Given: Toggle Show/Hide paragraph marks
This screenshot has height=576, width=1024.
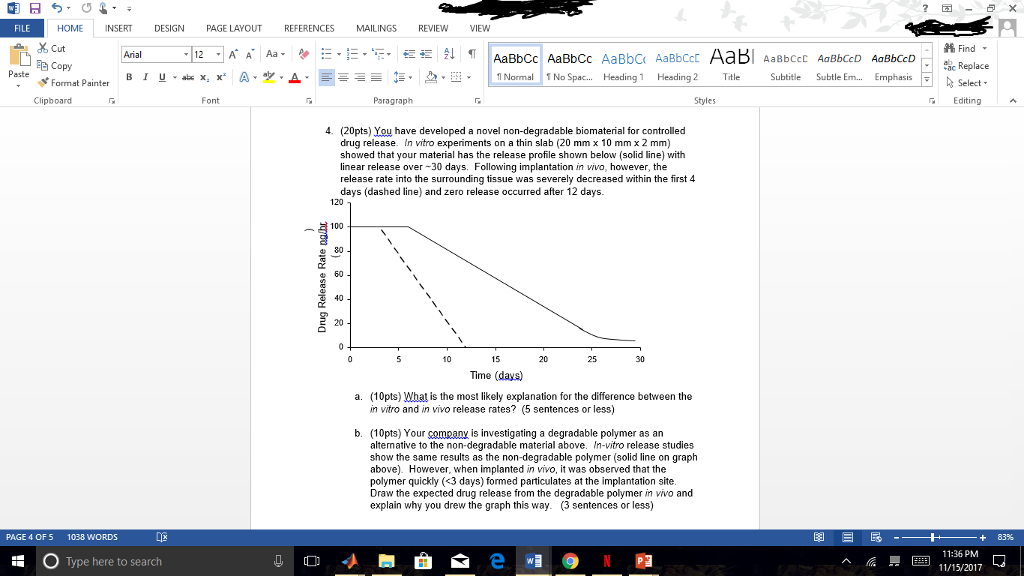Looking at the screenshot, I should coord(470,54).
